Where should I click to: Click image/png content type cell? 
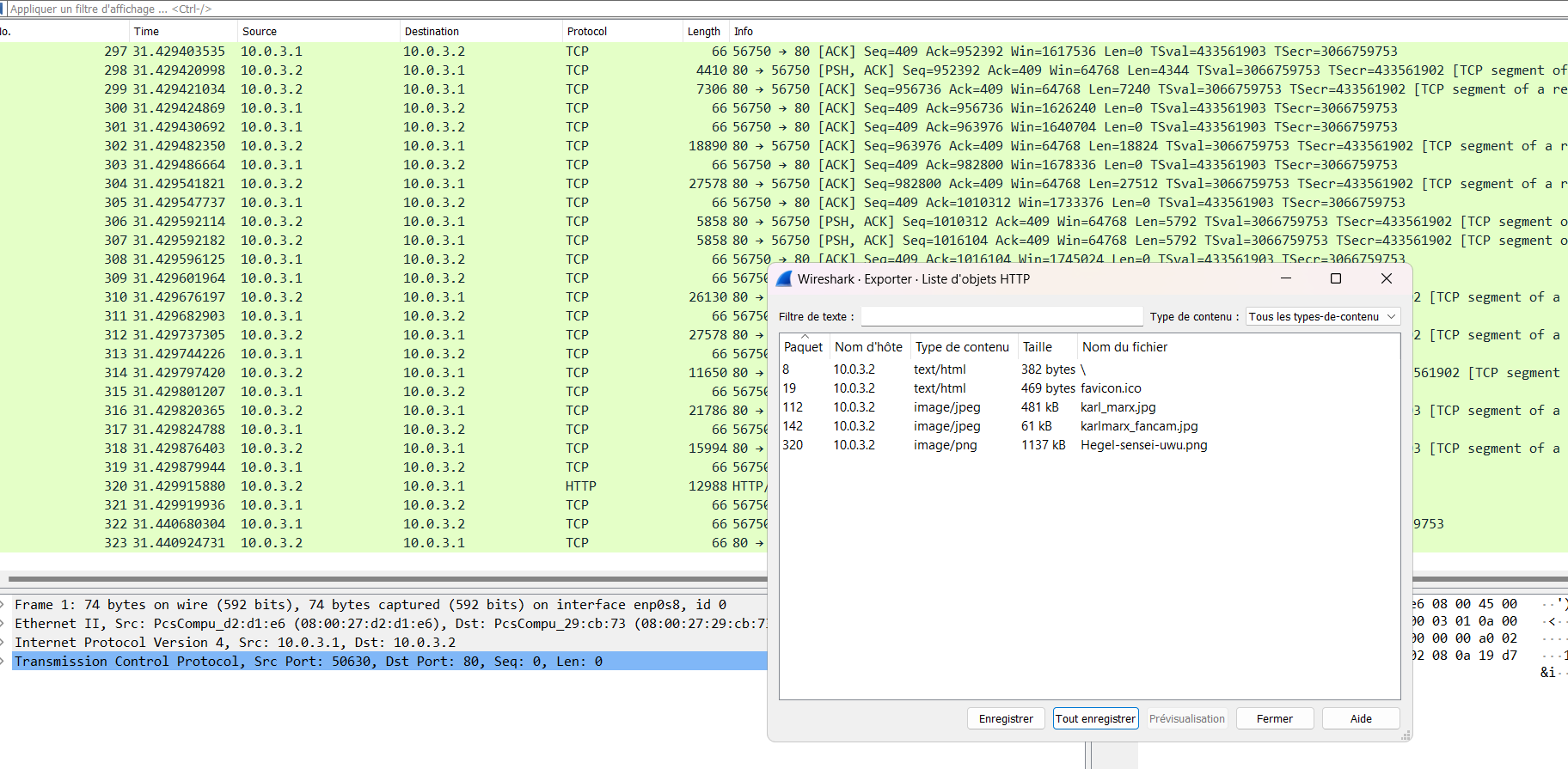pos(945,445)
